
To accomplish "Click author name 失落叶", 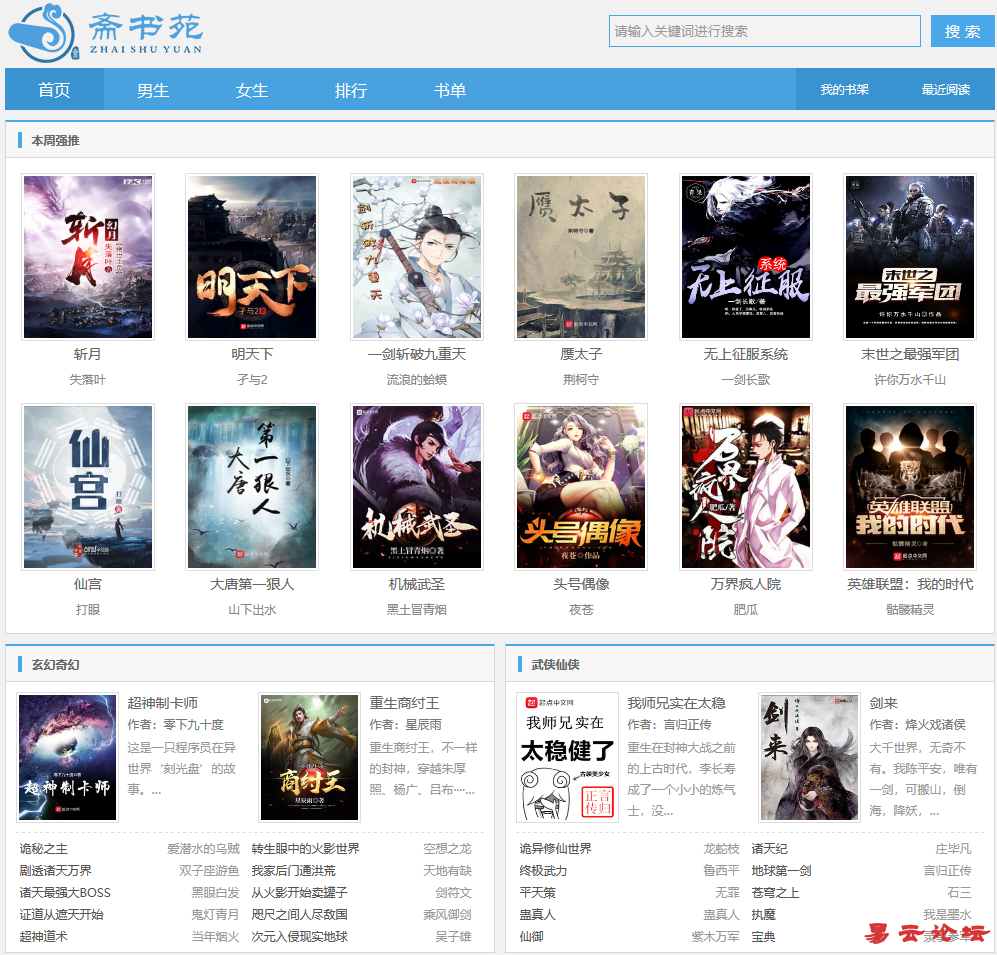I will click(x=88, y=380).
